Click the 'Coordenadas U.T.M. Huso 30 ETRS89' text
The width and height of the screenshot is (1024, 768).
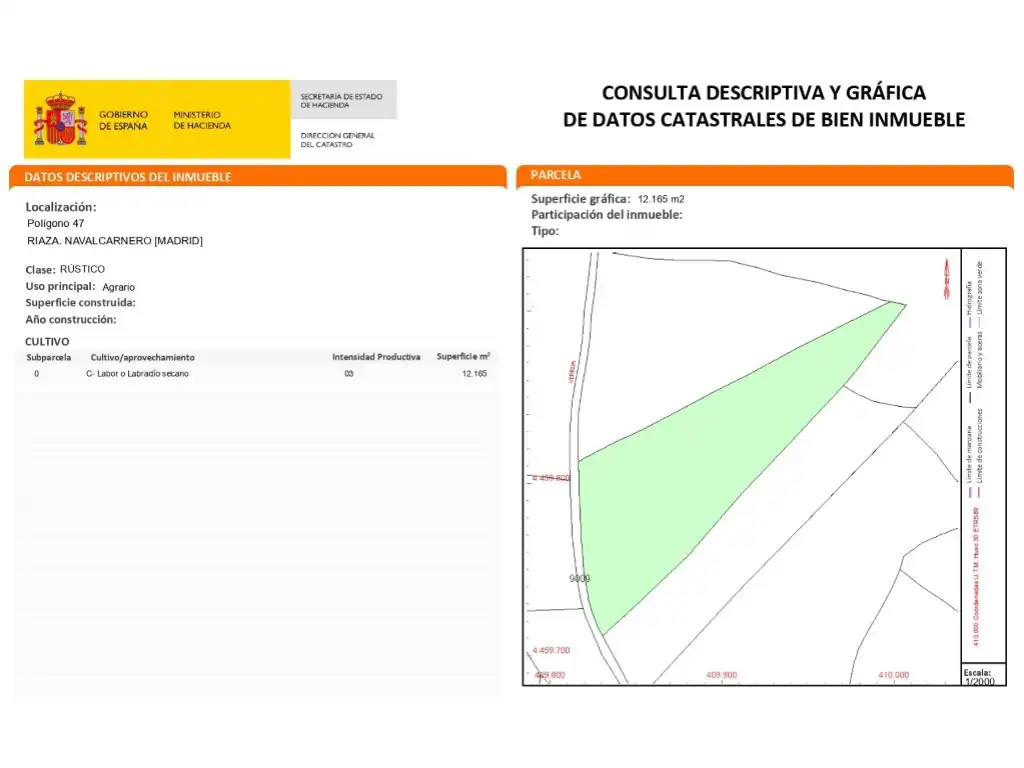coord(976,577)
